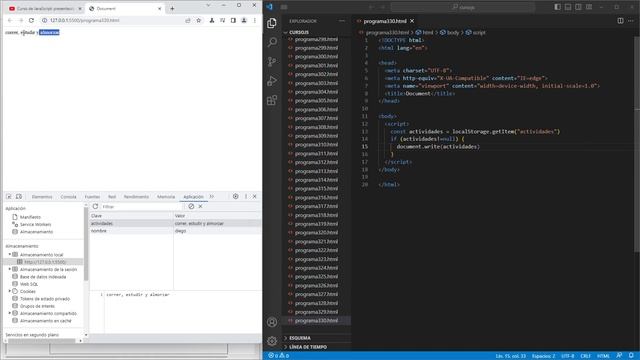Image resolution: width=640 pixels, height=360 pixels.
Task: Open the Explorer view in VS Code
Action: point(272,23)
